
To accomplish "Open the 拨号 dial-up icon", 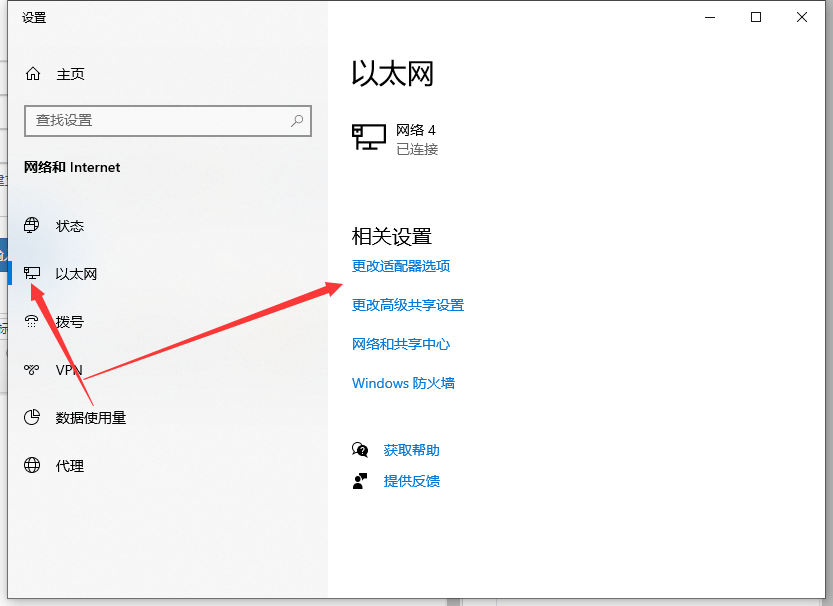I will [x=33, y=322].
